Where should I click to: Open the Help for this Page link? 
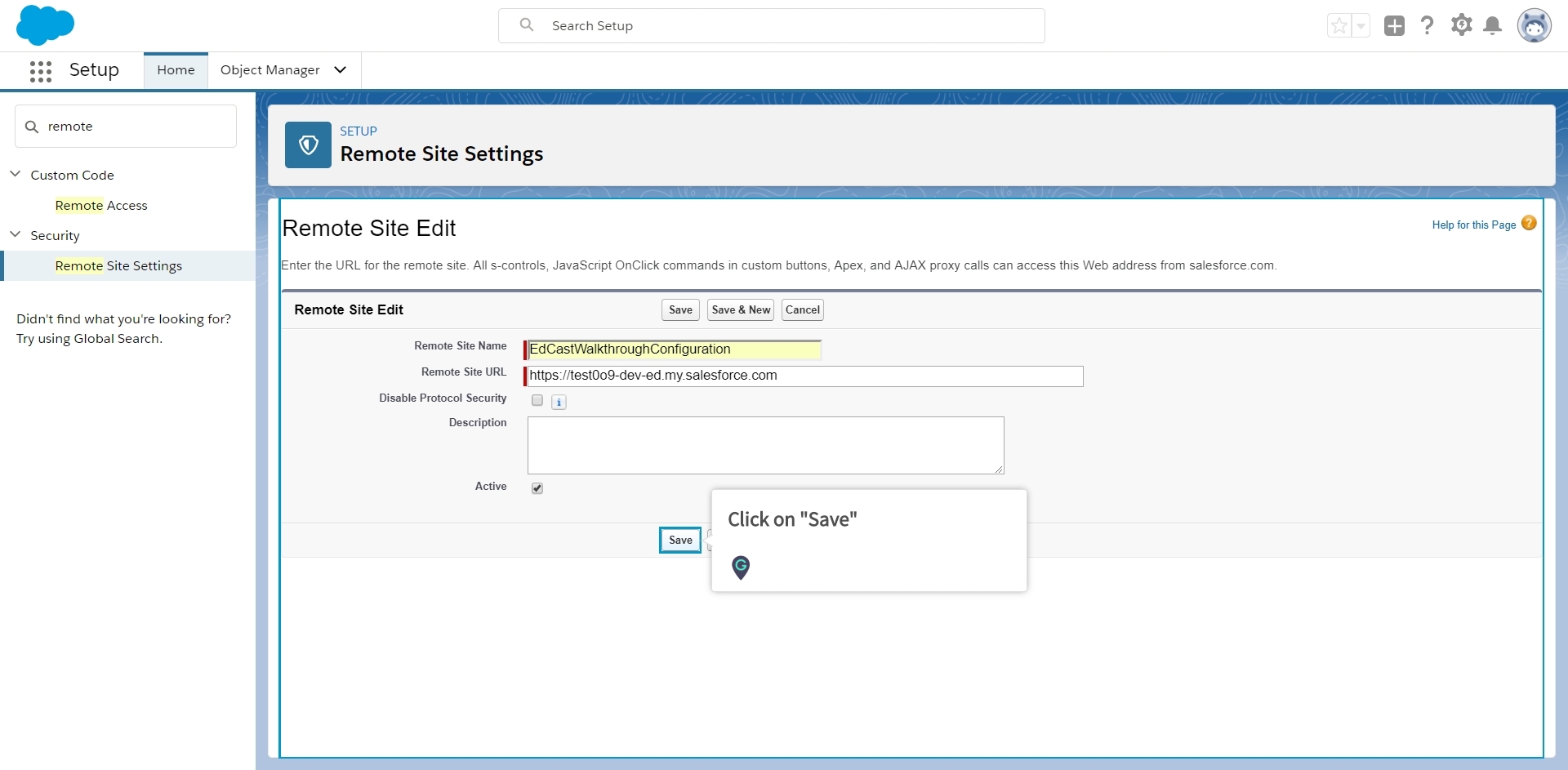coord(1474,225)
